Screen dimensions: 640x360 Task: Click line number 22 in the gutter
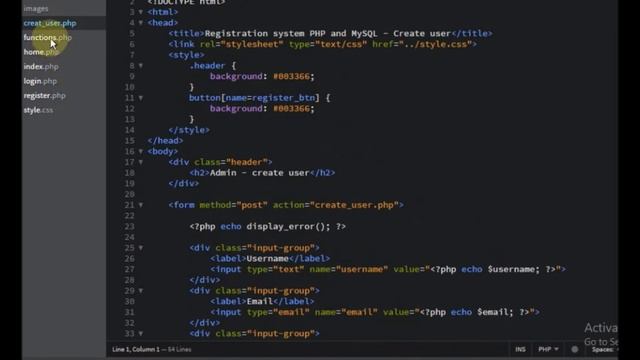click(x=129, y=216)
